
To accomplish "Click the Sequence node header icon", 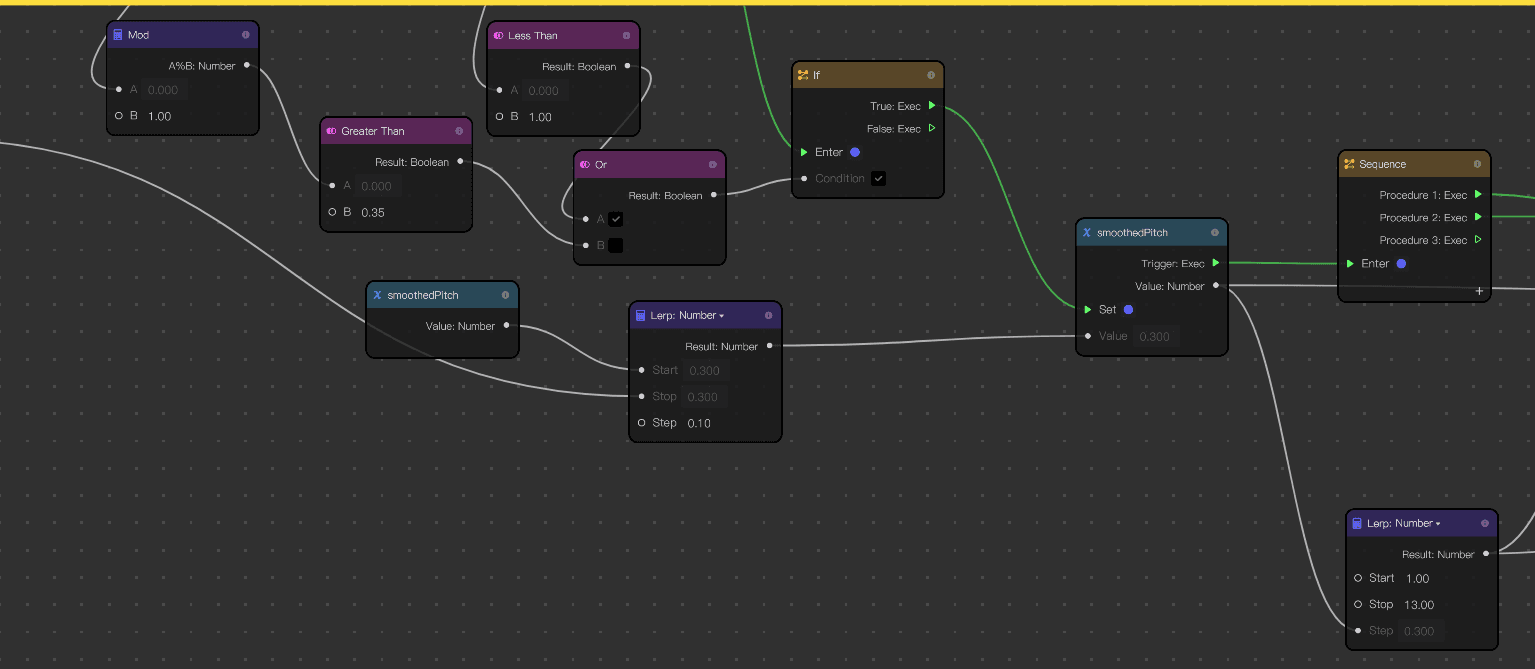I will tap(1349, 164).
